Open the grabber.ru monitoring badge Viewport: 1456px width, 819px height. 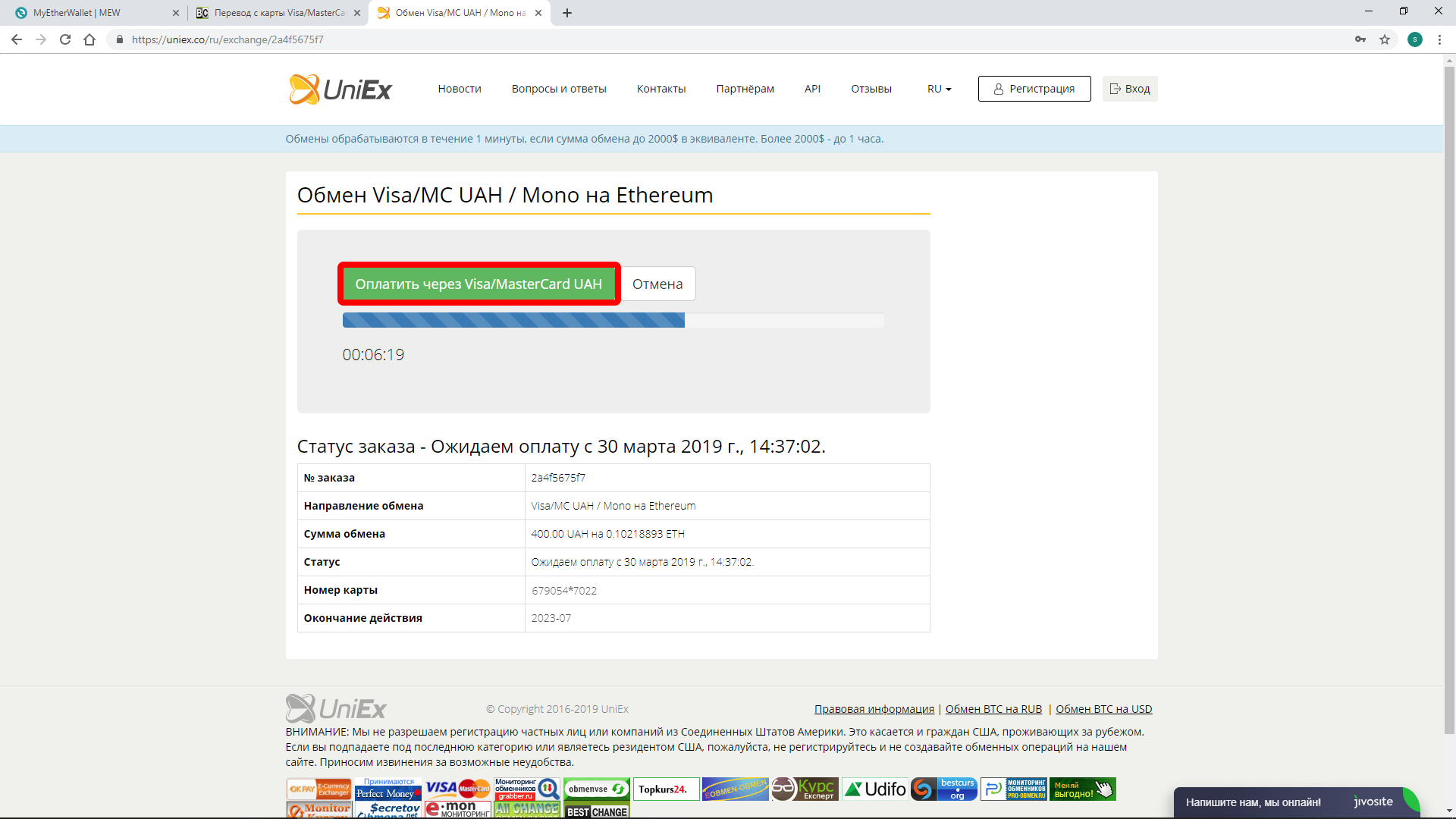[527, 789]
